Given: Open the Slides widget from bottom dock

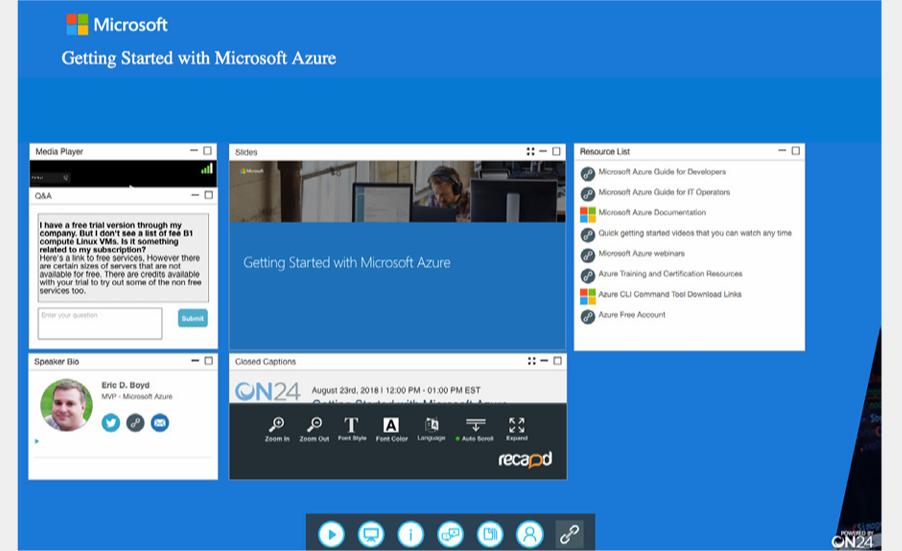Looking at the screenshot, I should (371, 534).
